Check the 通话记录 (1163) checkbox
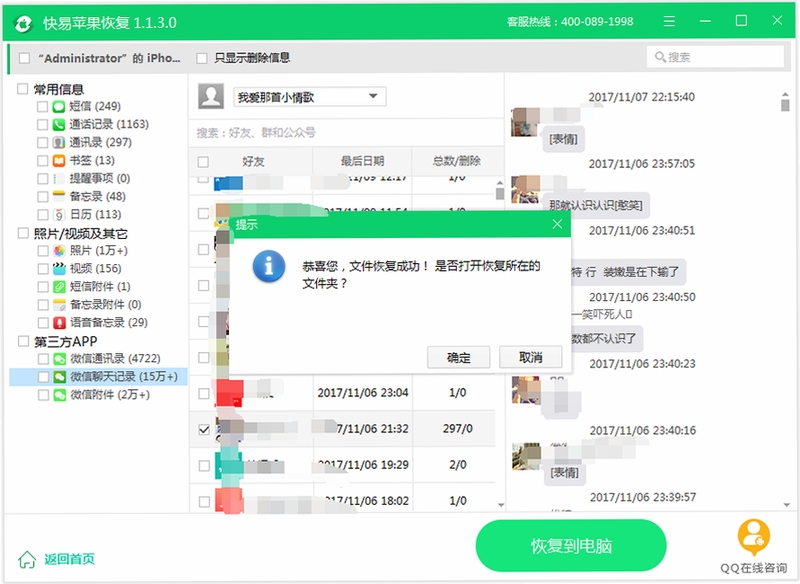800x584 pixels. (42, 124)
